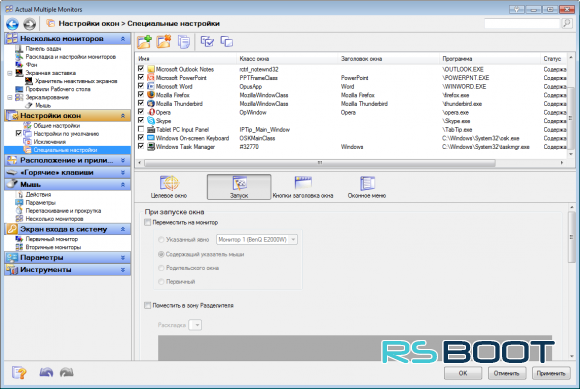Screen dimensions: 580x389
Task: Expand the «Горячие» клавиши section
Action: (123, 173)
